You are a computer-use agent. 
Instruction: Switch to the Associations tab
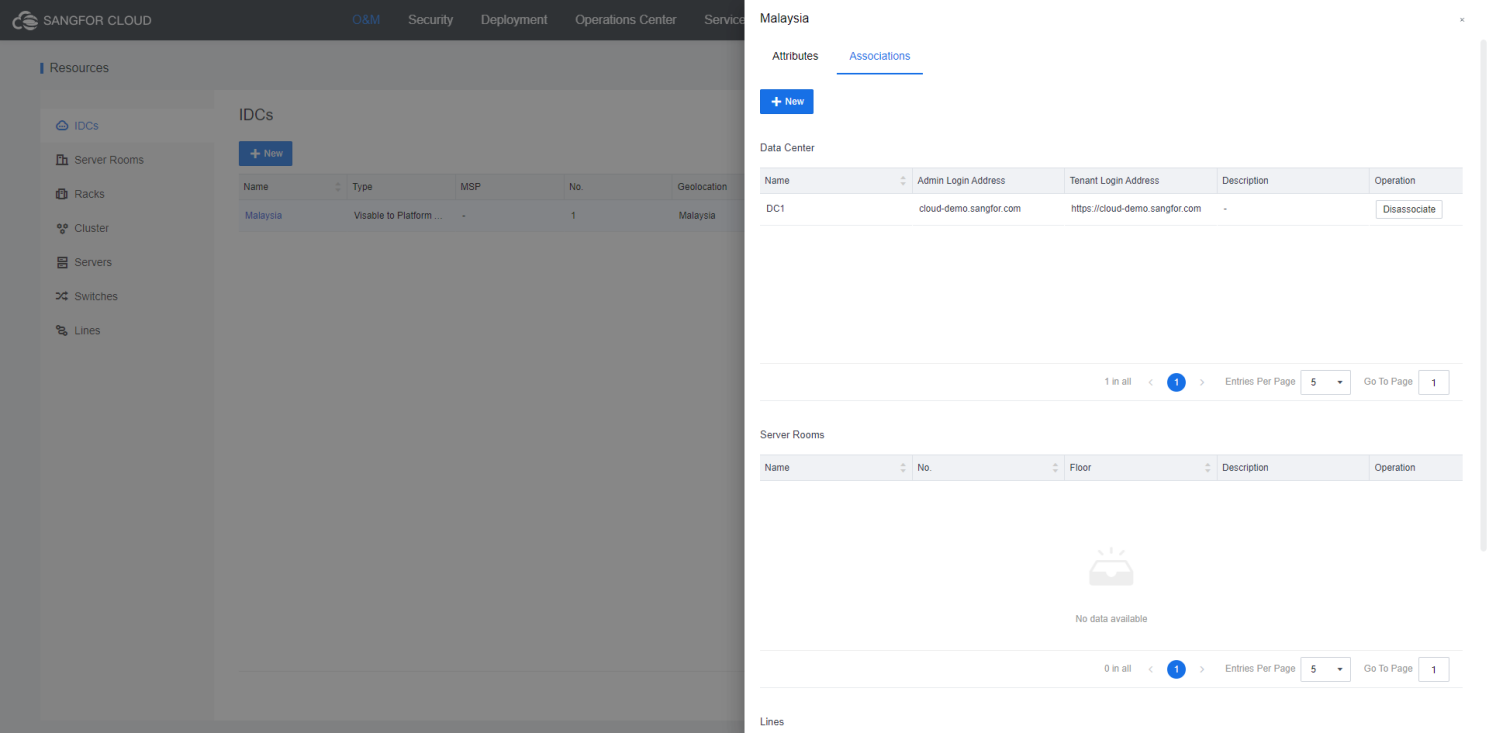pyautogui.click(x=880, y=56)
